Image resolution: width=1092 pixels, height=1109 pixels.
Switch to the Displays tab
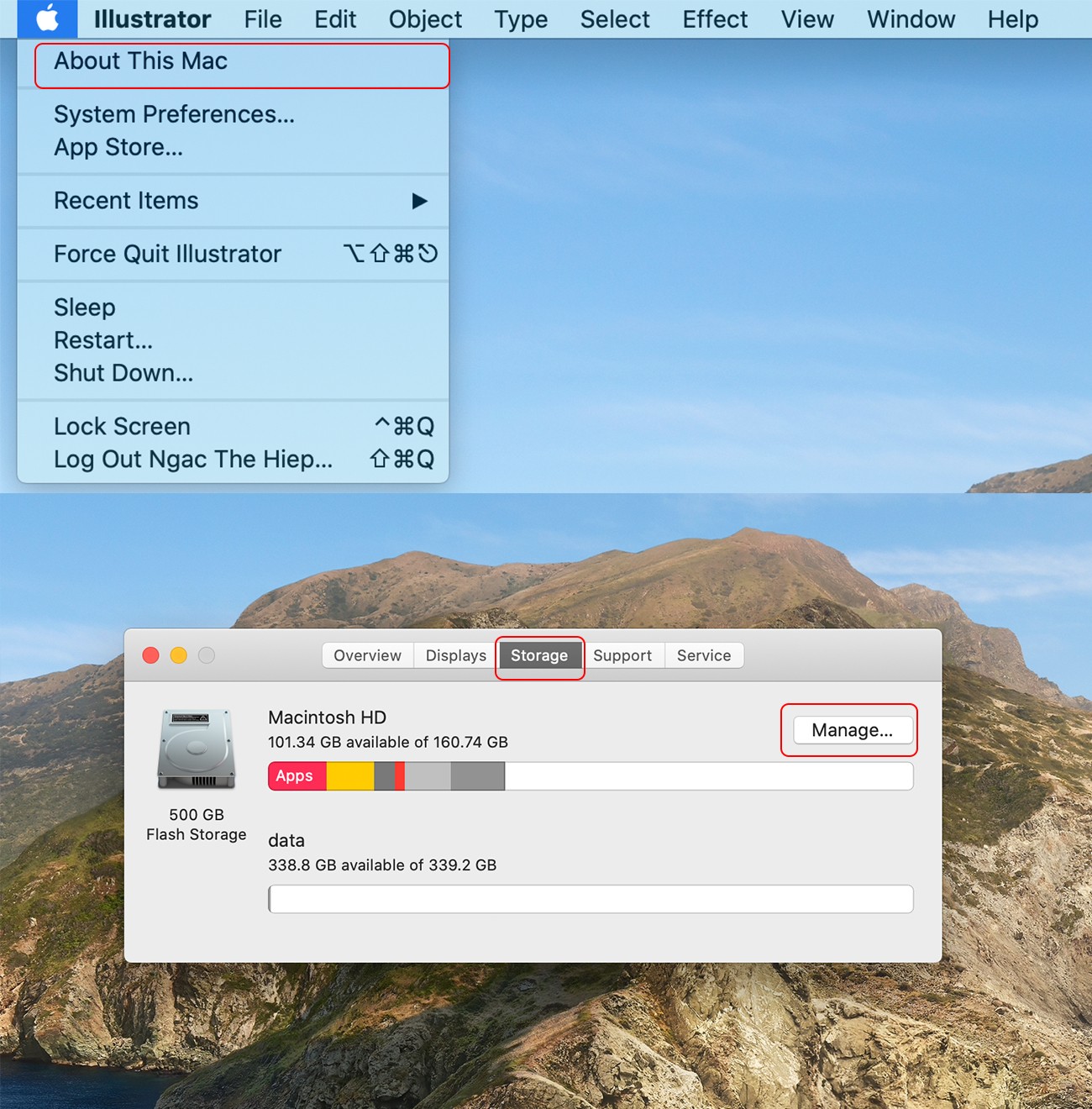tap(455, 655)
